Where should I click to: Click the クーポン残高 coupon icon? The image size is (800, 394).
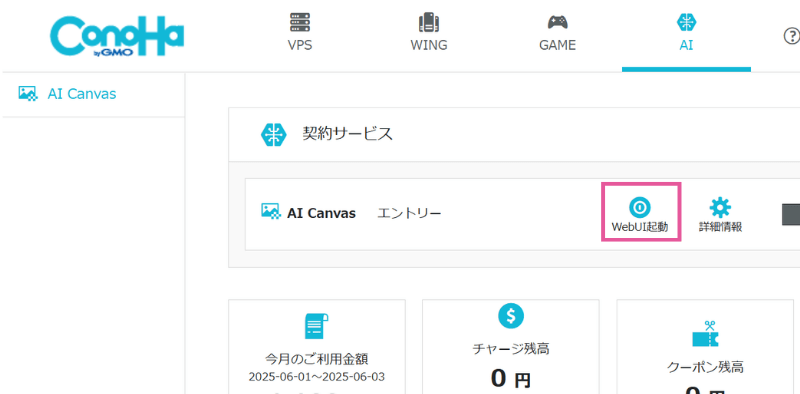[x=705, y=334]
